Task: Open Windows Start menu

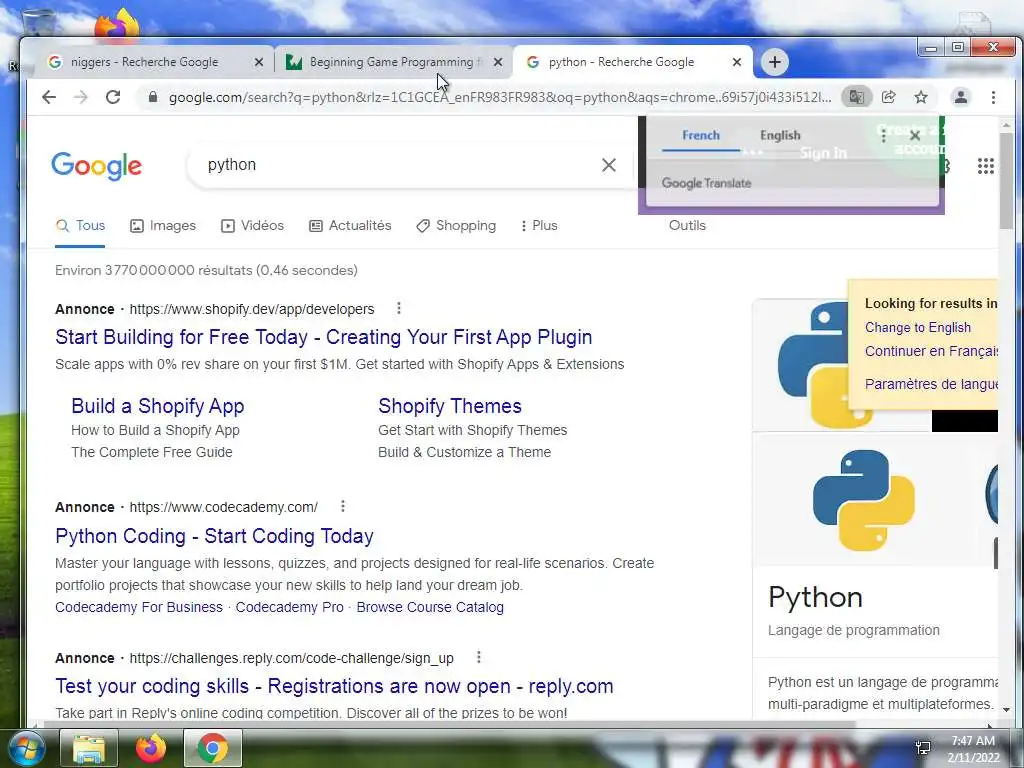Action: pos(25,748)
